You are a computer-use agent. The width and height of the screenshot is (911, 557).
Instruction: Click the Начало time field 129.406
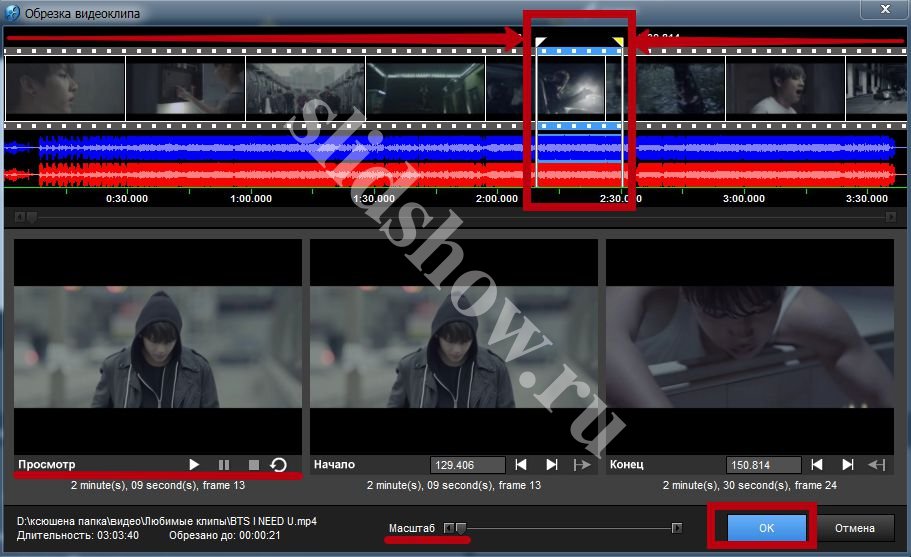tap(468, 465)
